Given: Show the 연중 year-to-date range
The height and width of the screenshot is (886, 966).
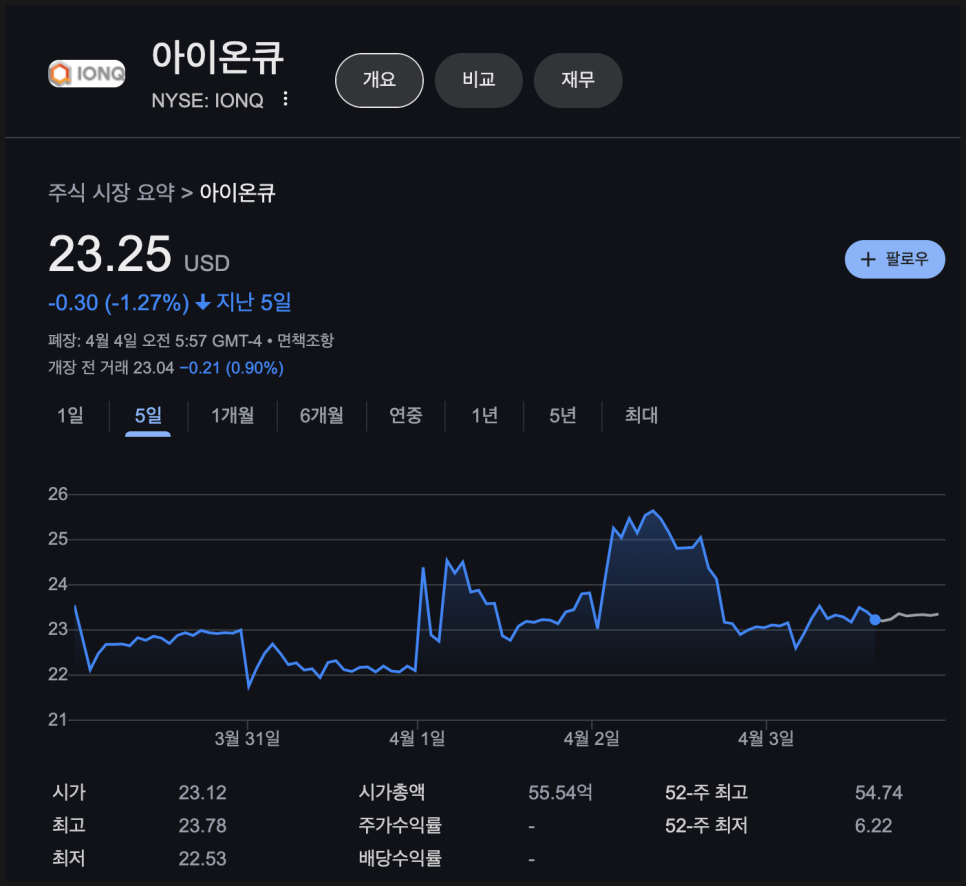Looking at the screenshot, I should [x=405, y=415].
